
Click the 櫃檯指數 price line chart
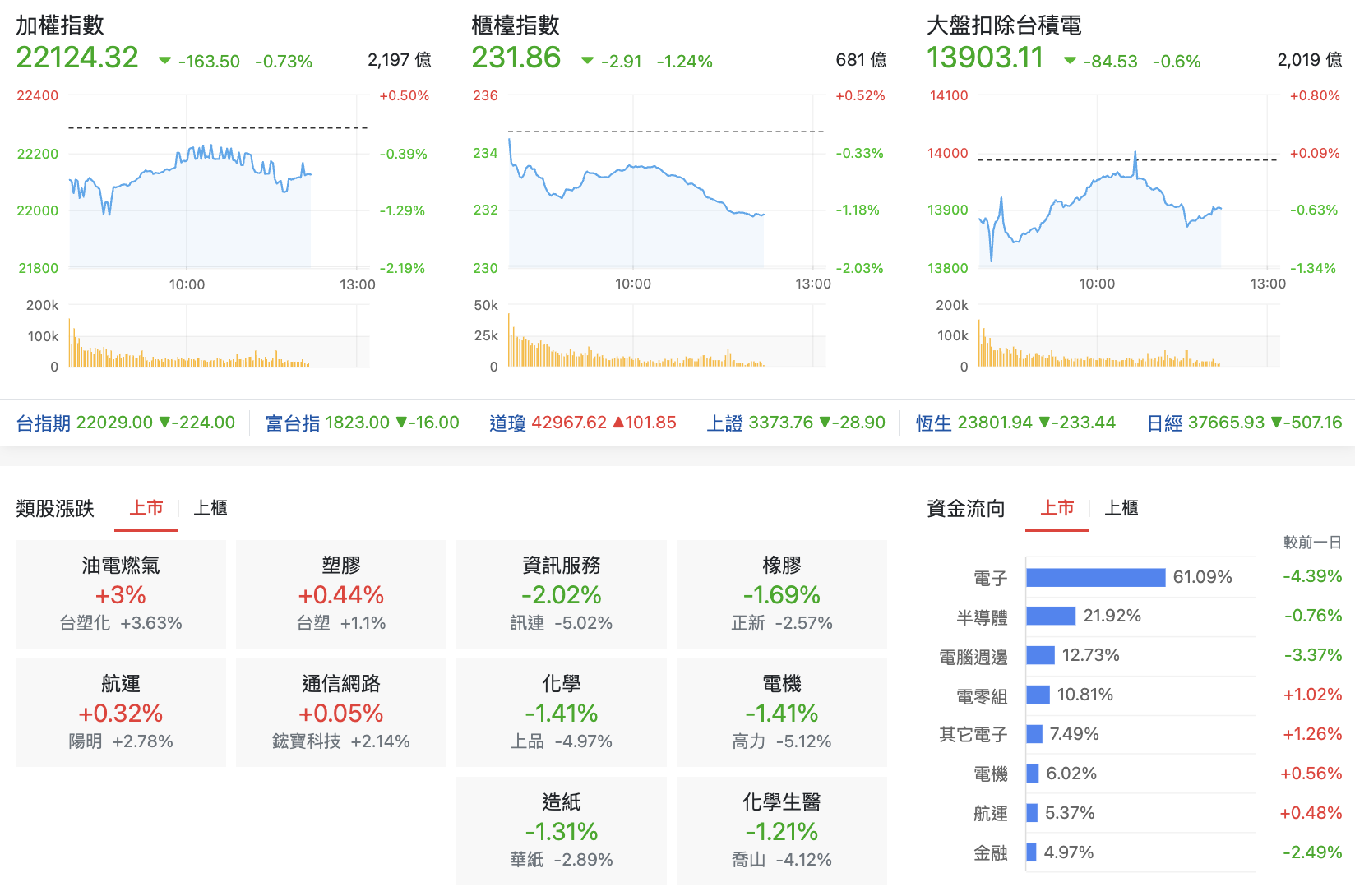[x=666, y=181]
